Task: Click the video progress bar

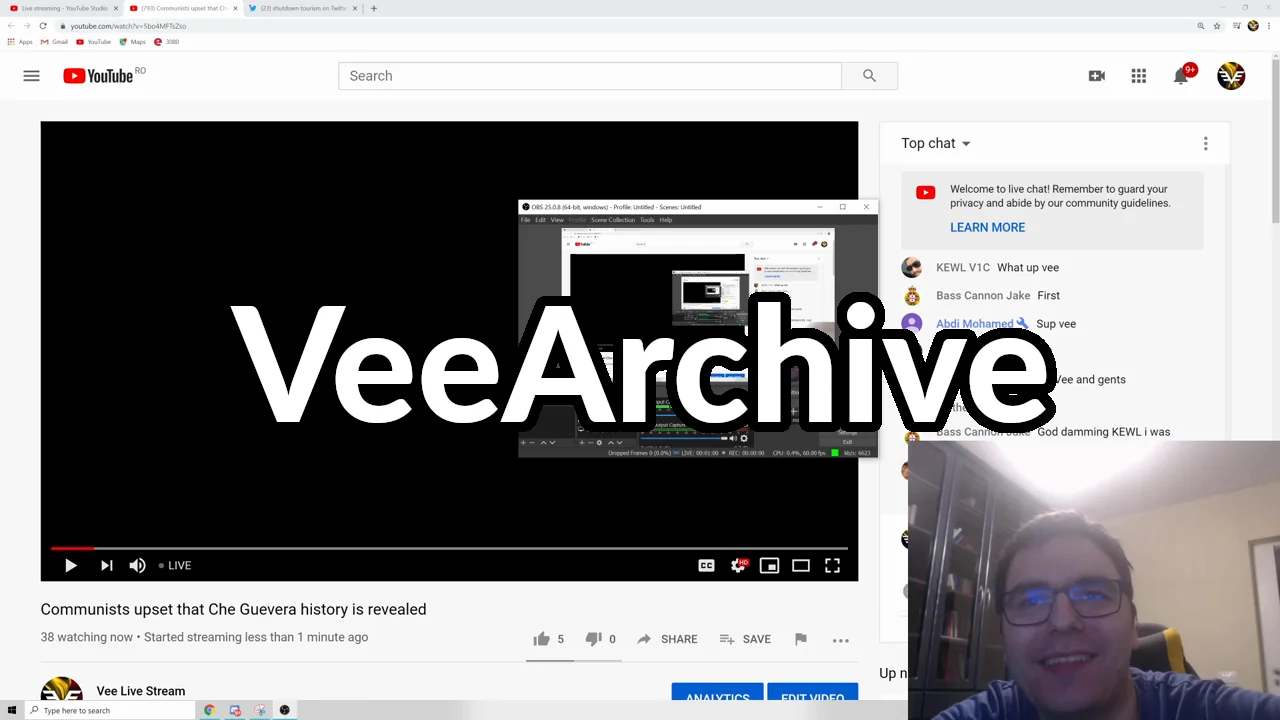Action: click(x=449, y=548)
